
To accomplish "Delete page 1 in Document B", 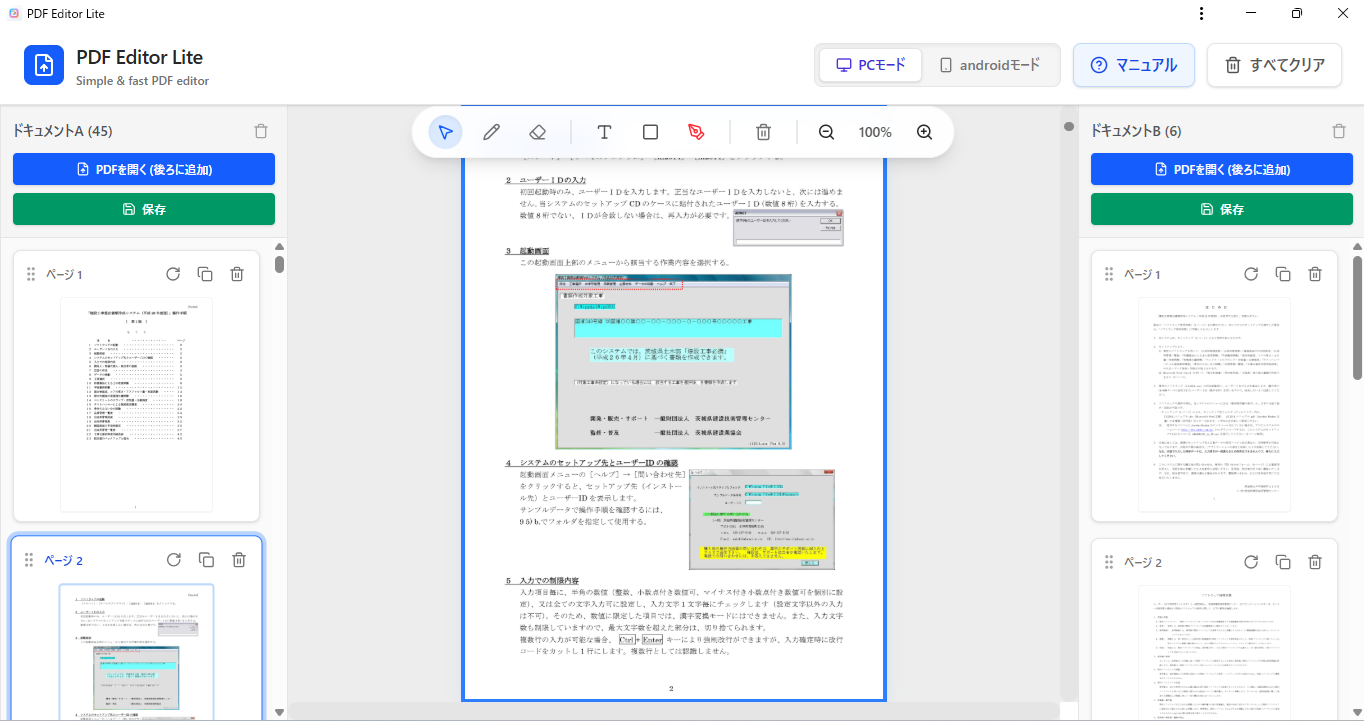I will pos(1315,274).
